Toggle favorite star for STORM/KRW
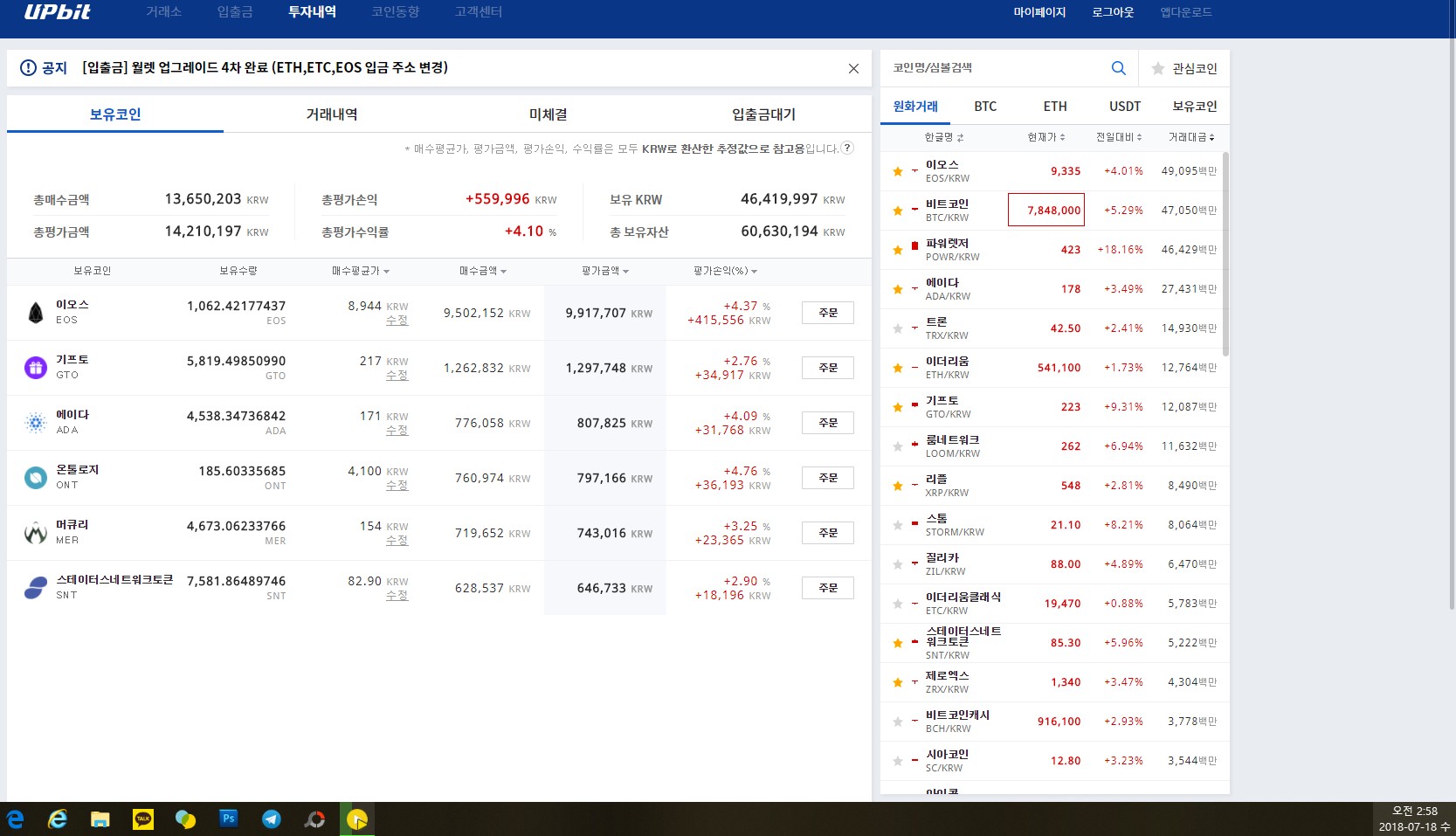This screenshot has height=836, width=1456. (898, 525)
